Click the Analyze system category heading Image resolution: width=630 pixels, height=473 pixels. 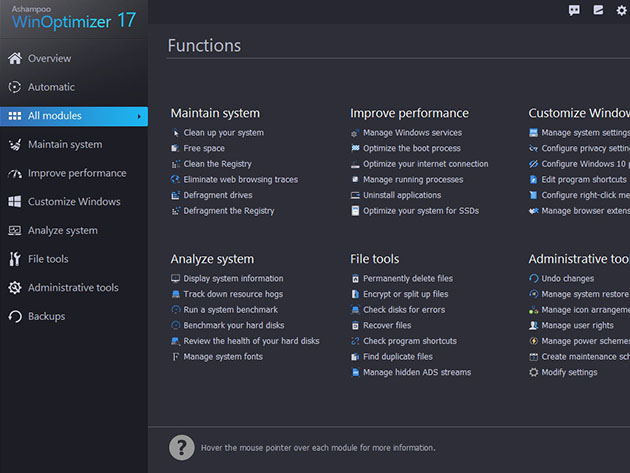[x=212, y=259]
